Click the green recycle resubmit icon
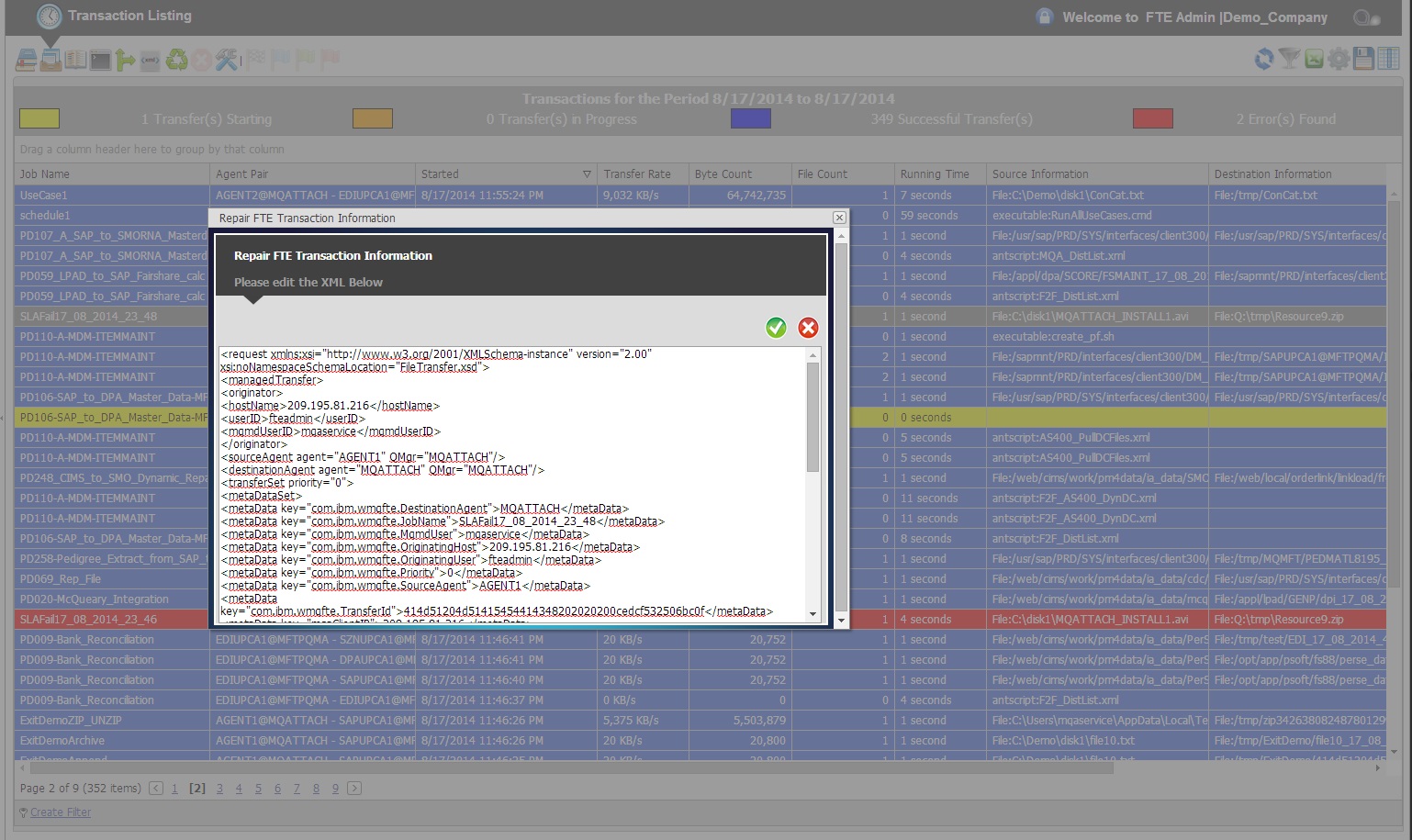 [x=176, y=59]
